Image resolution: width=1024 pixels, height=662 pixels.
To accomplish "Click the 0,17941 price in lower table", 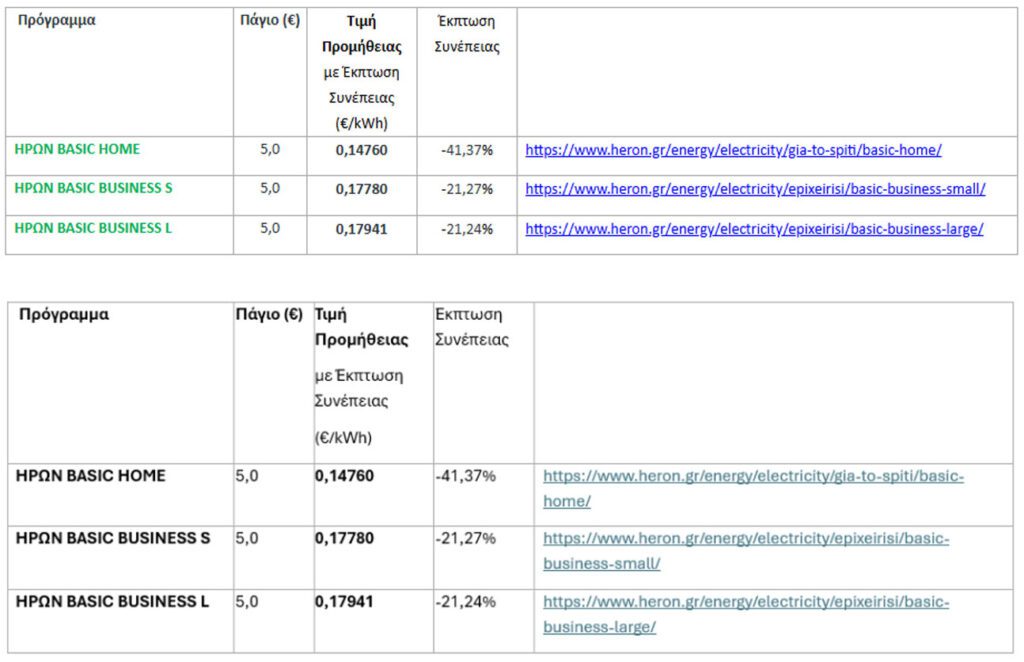I will [x=344, y=602].
